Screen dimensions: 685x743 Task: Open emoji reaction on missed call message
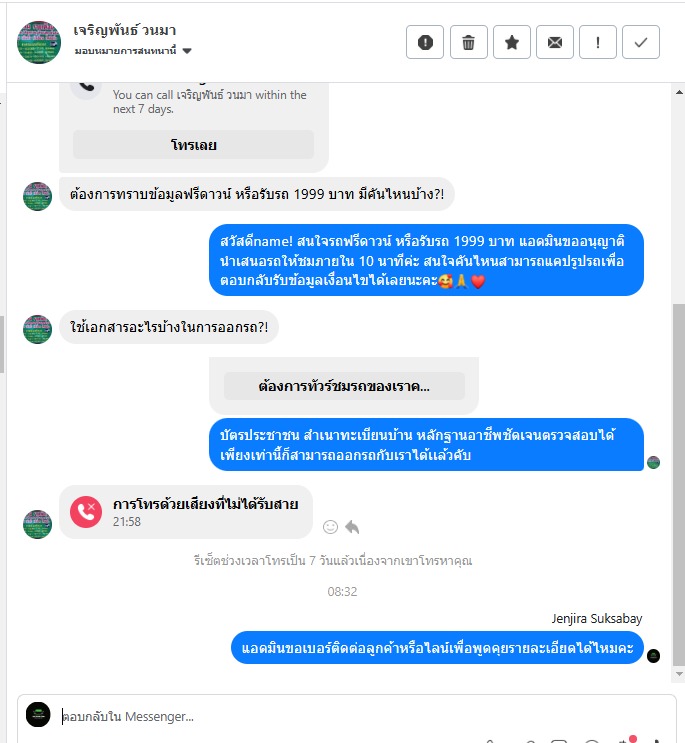[330, 527]
